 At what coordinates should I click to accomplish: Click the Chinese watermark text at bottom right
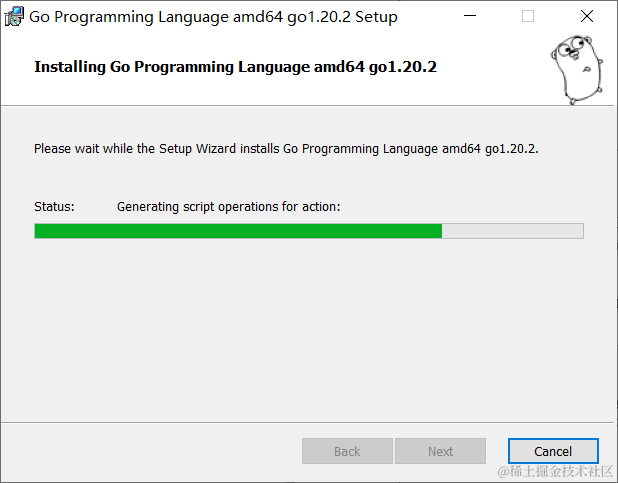coord(555,472)
